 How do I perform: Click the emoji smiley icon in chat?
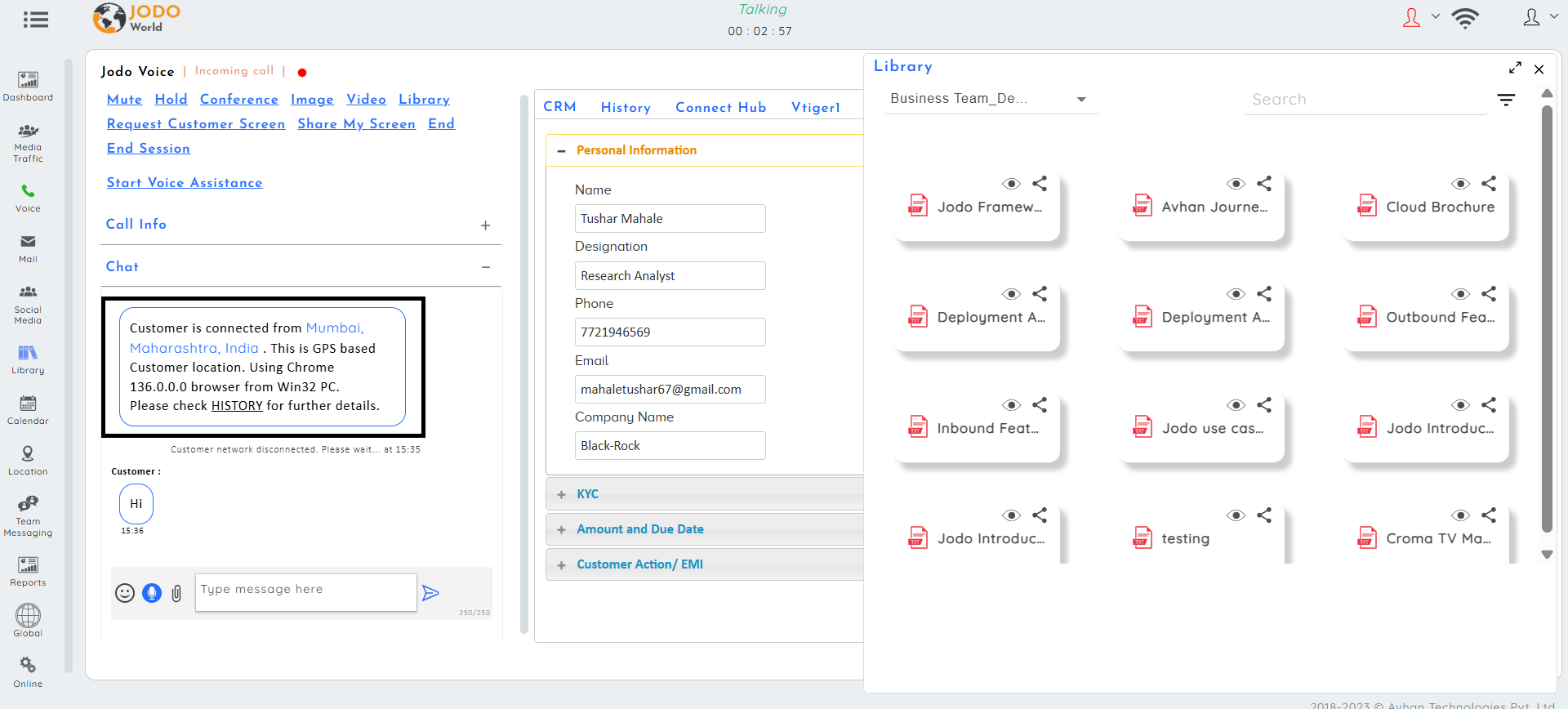coord(125,593)
